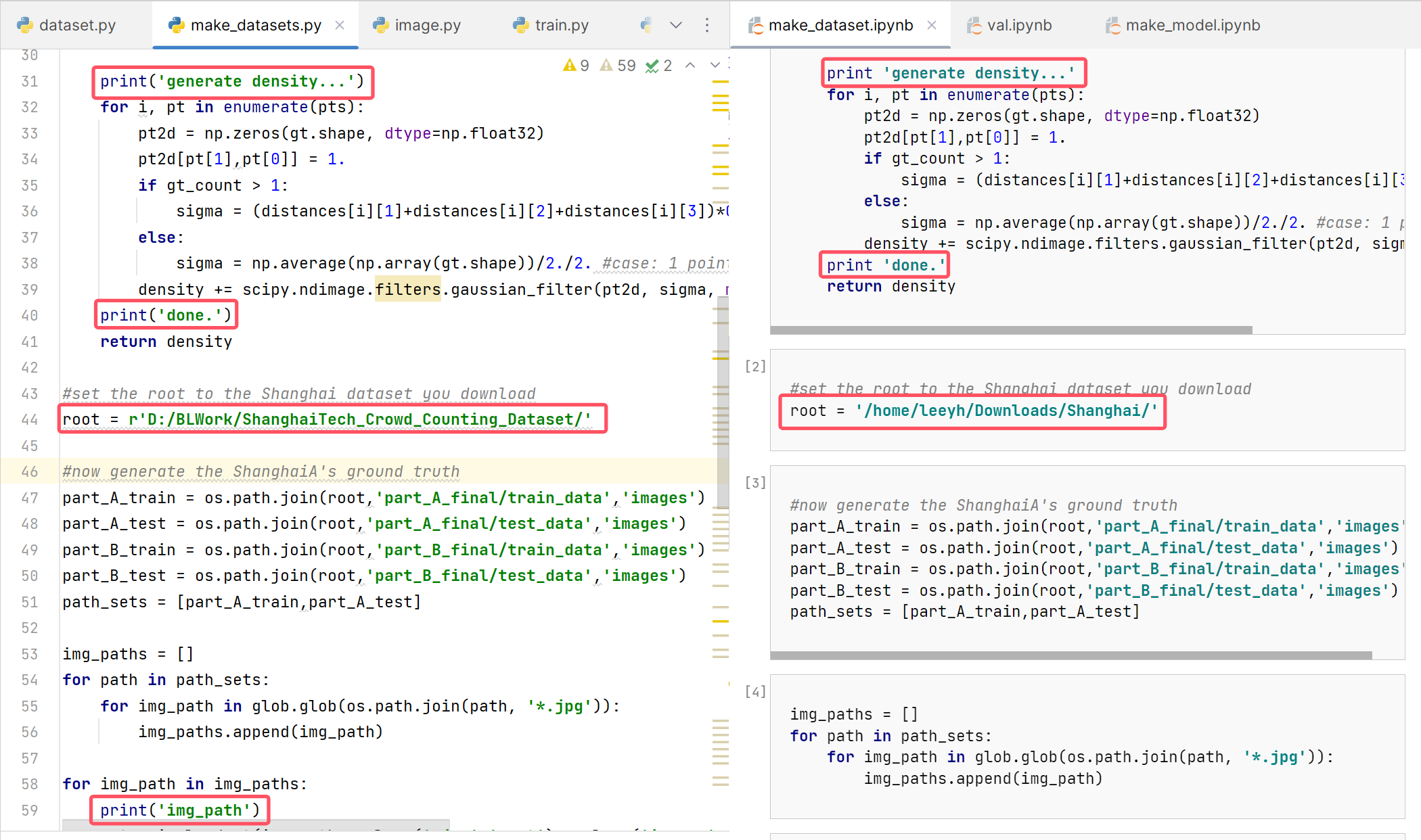Expand the hidden tabs dropdown chevron
Viewport: 1421px width, 840px height.
coord(675,25)
